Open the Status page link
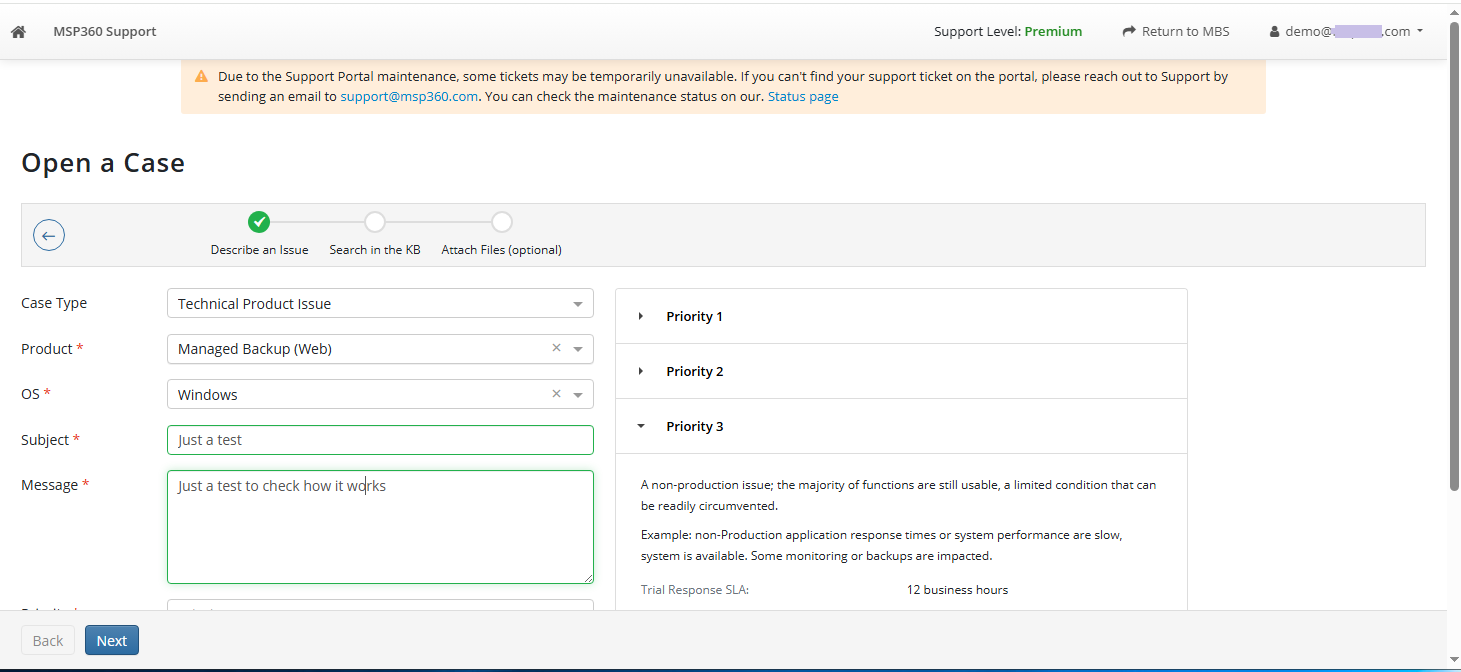 click(x=803, y=97)
